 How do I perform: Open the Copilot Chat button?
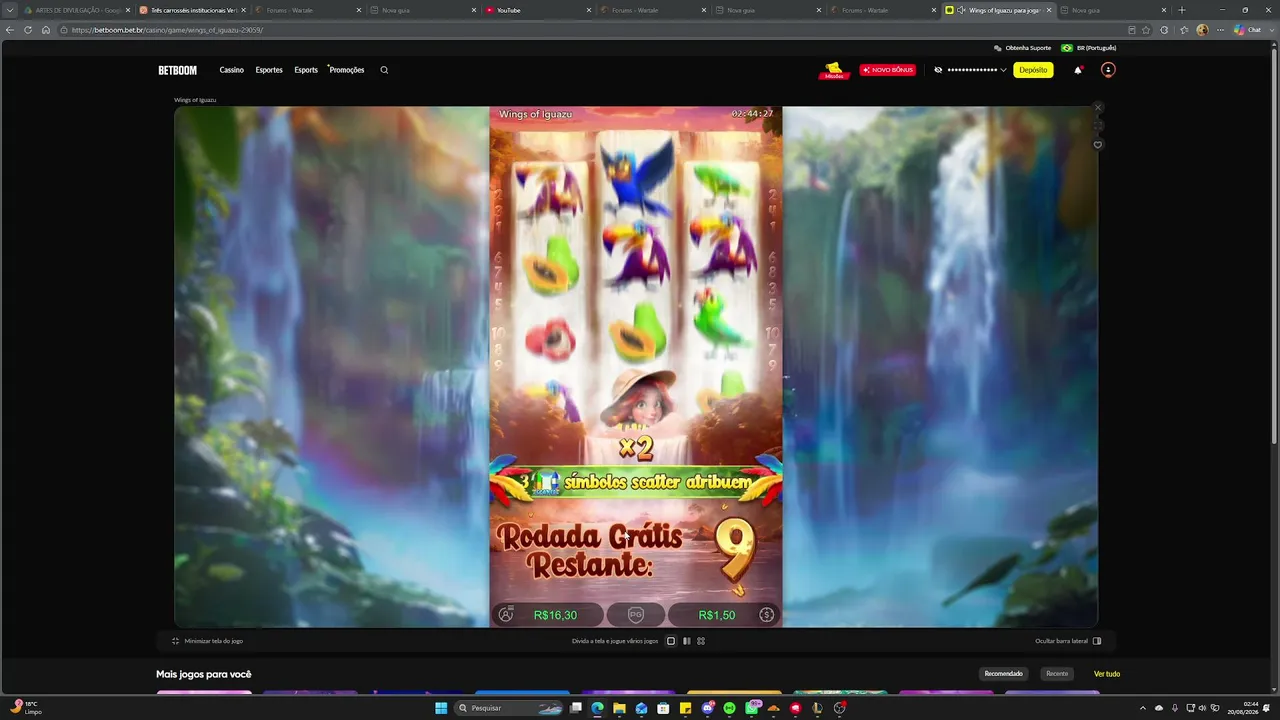[1247, 30]
